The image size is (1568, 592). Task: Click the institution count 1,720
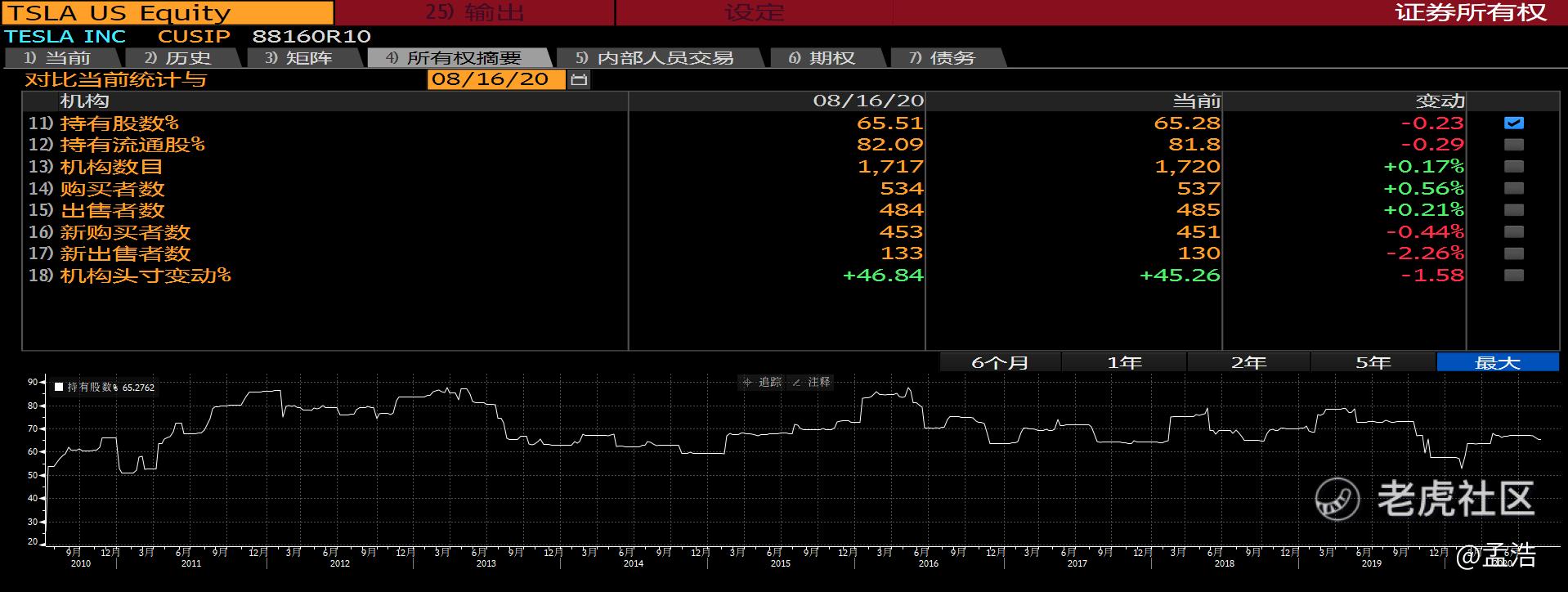[x=1187, y=166]
